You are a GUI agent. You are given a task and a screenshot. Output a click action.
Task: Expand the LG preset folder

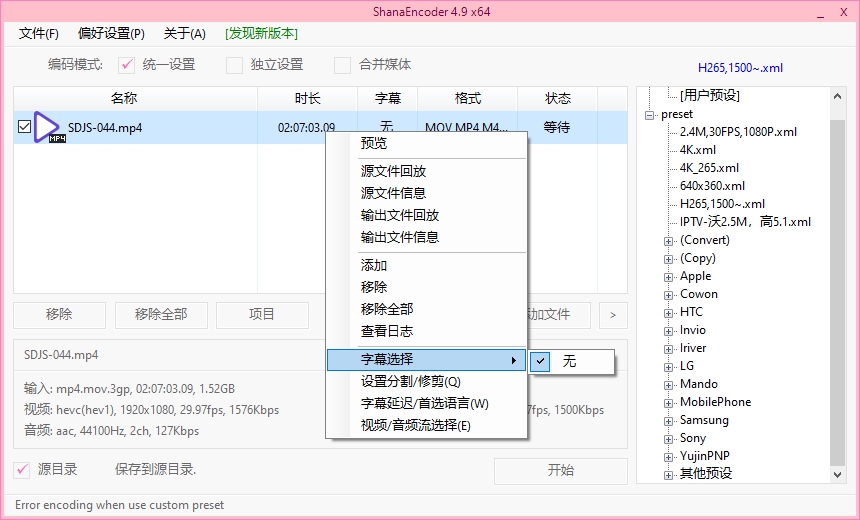668,368
